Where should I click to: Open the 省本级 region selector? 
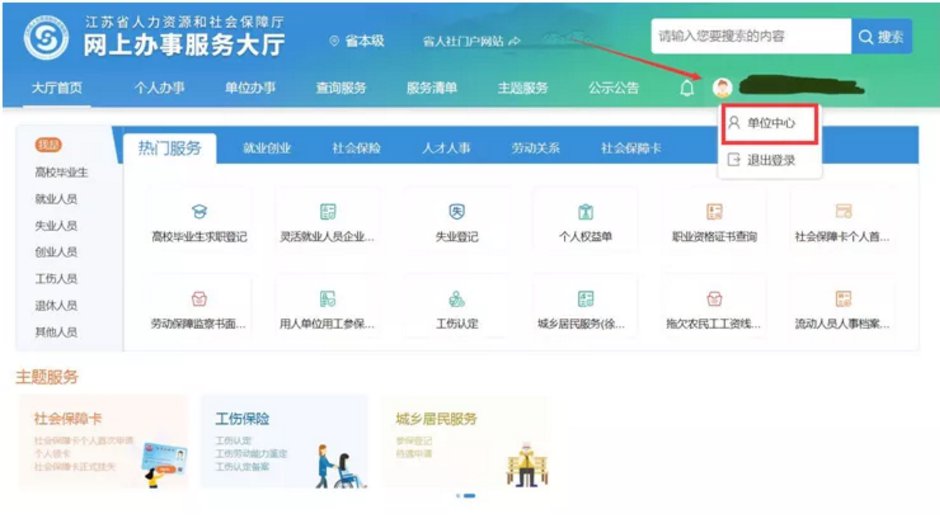[x=357, y=41]
